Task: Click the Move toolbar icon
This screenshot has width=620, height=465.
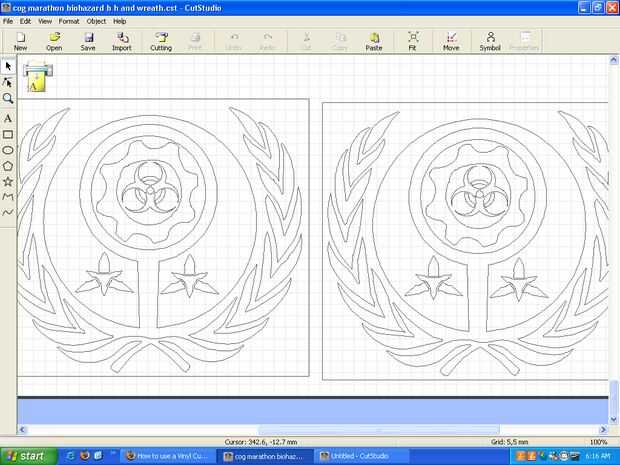Action: (451, 42)
